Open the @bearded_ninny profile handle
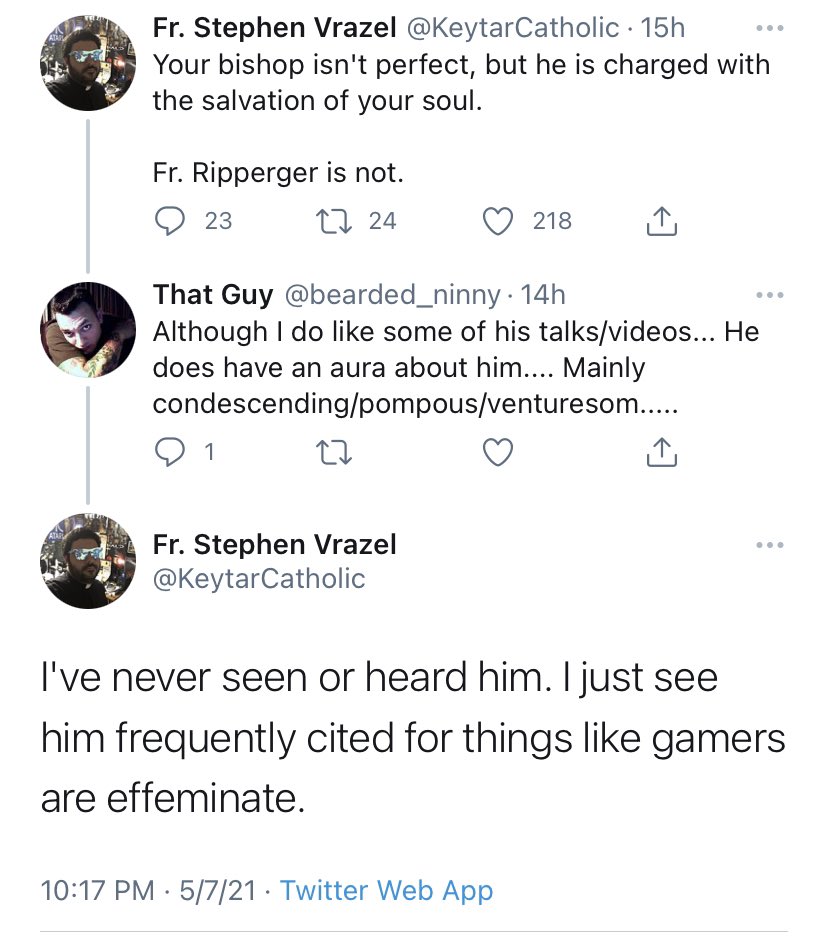Viewport: 828px width, 940px height. (392, 295)
